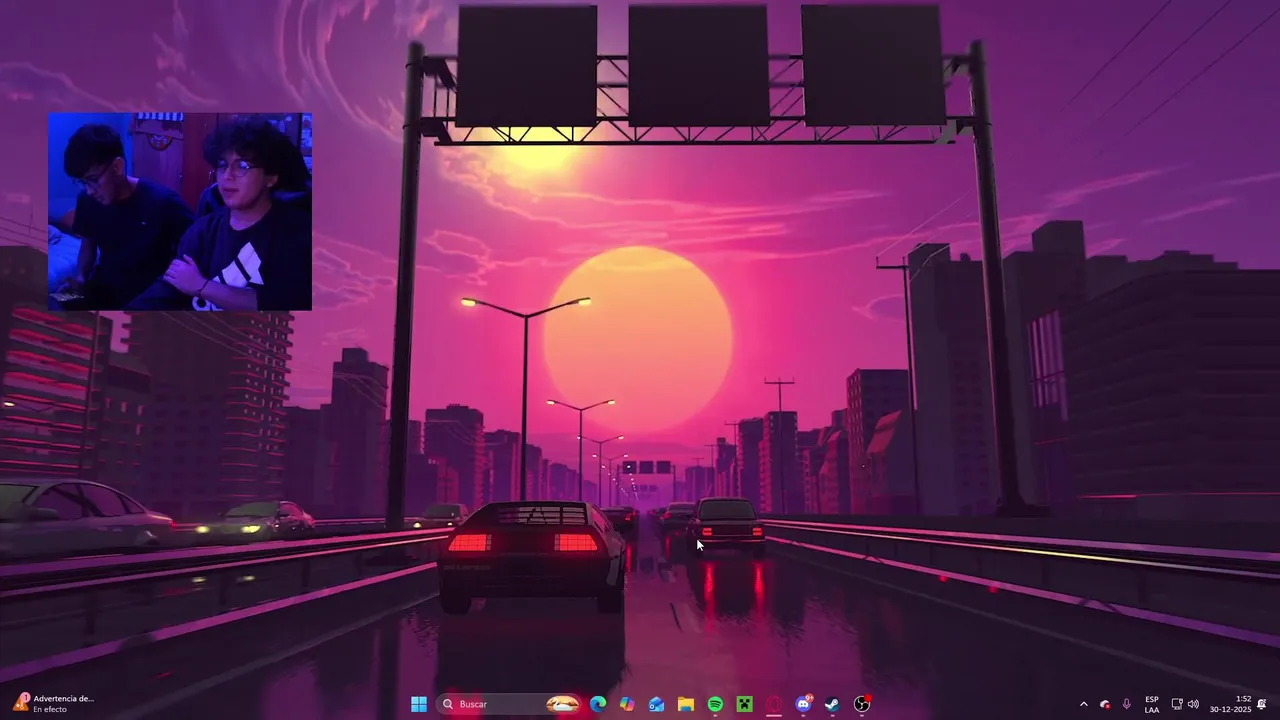Open Discord from the taskbar
The width and height of the screenshot is (1280, 720).
click(x=803, y=704)
